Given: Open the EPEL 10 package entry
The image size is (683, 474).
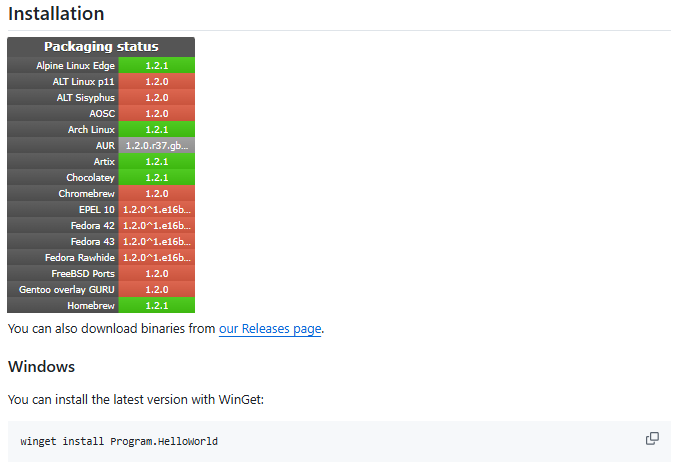Looking at the screenshot, I should click(x=101, y=209).
